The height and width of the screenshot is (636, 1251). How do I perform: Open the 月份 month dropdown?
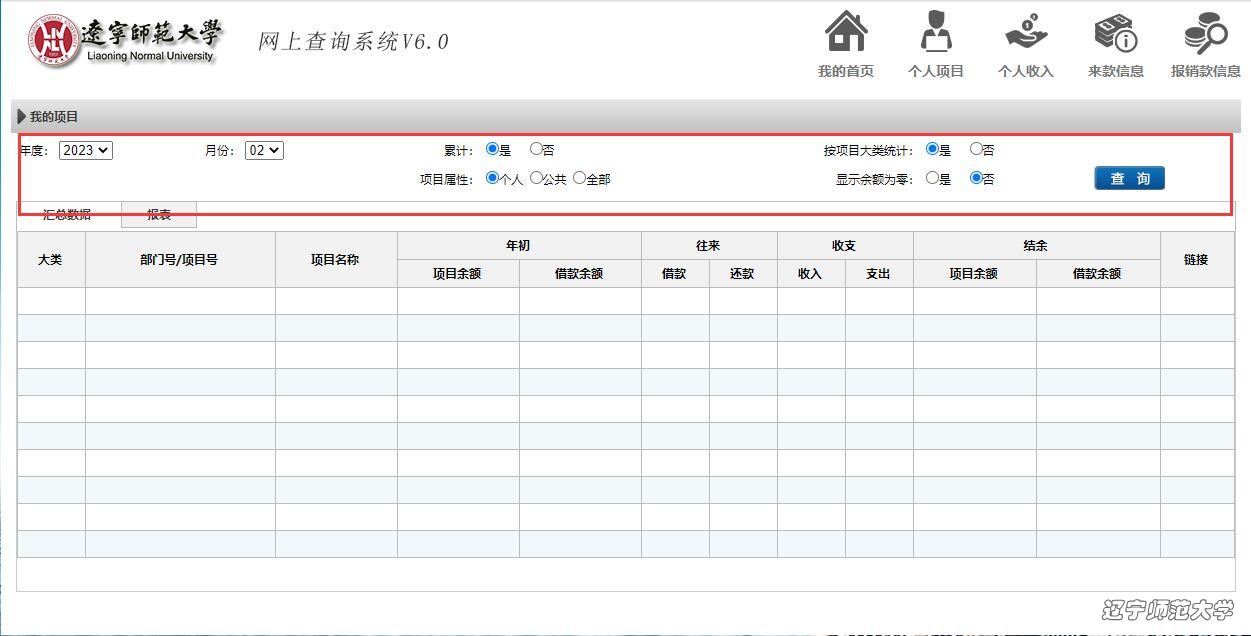pos(264,150)
